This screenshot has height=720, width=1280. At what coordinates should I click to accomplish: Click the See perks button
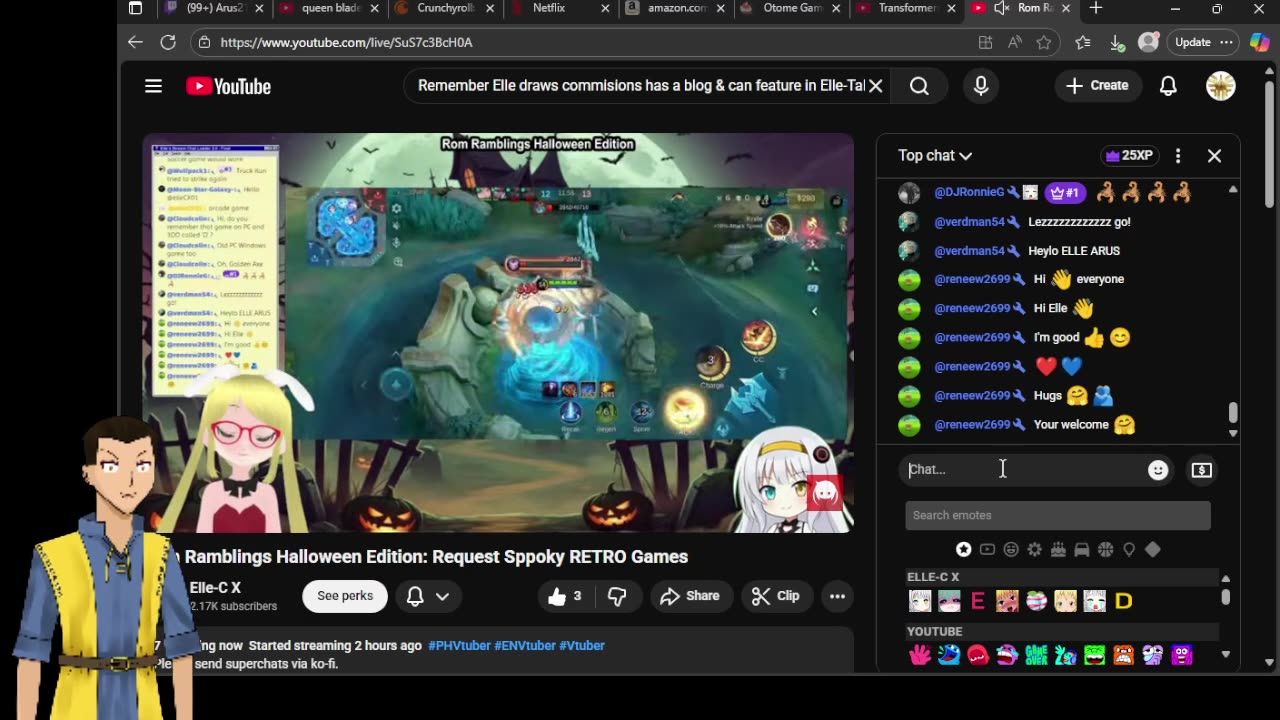(x=345, y=596)
